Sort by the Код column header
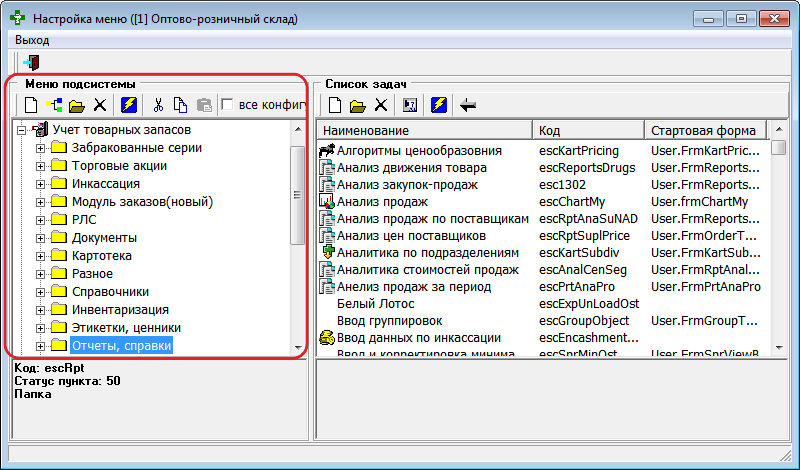 (587, 131)
